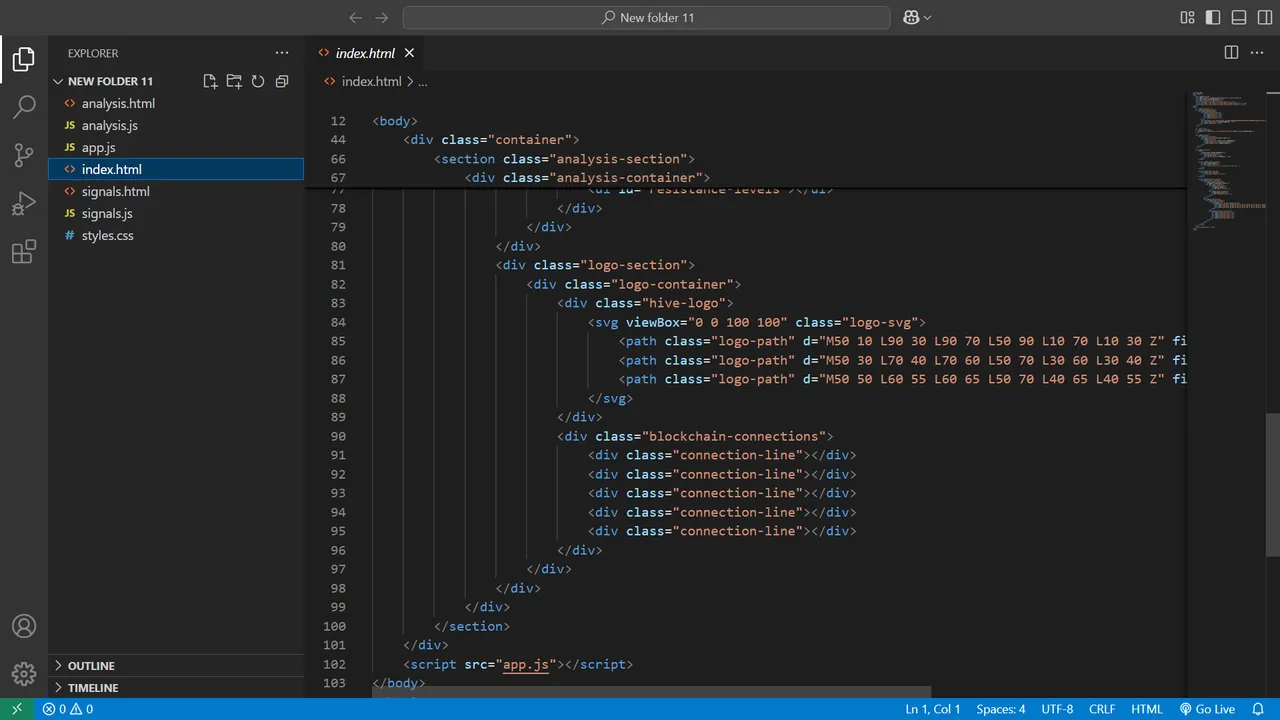Open the Copilot dropdown arrow
The image size is (1280, 720).
pos(927,18)
